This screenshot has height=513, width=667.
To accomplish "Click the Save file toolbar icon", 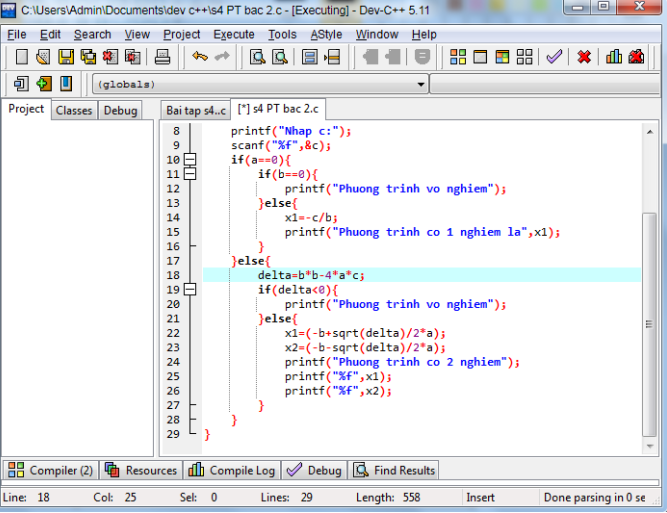I will [66, 57].
